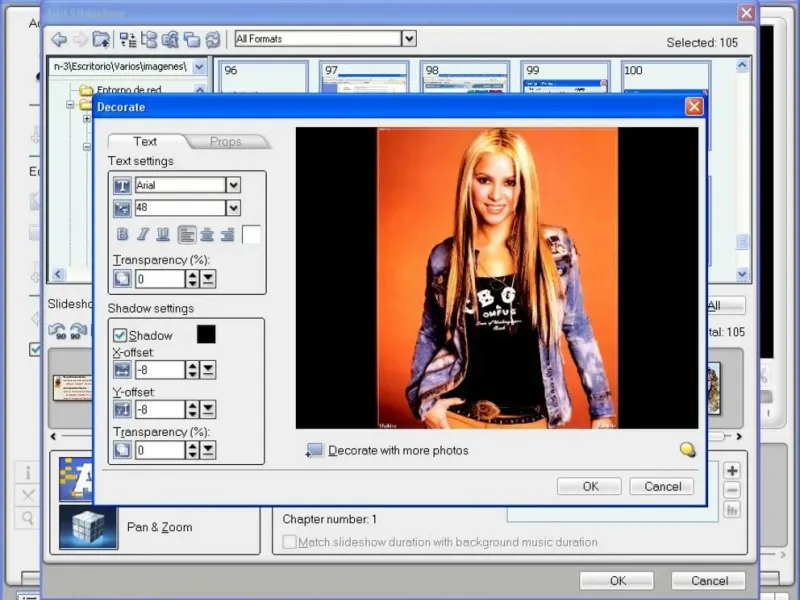Click the font size icon beside 48

coord(122,208)
